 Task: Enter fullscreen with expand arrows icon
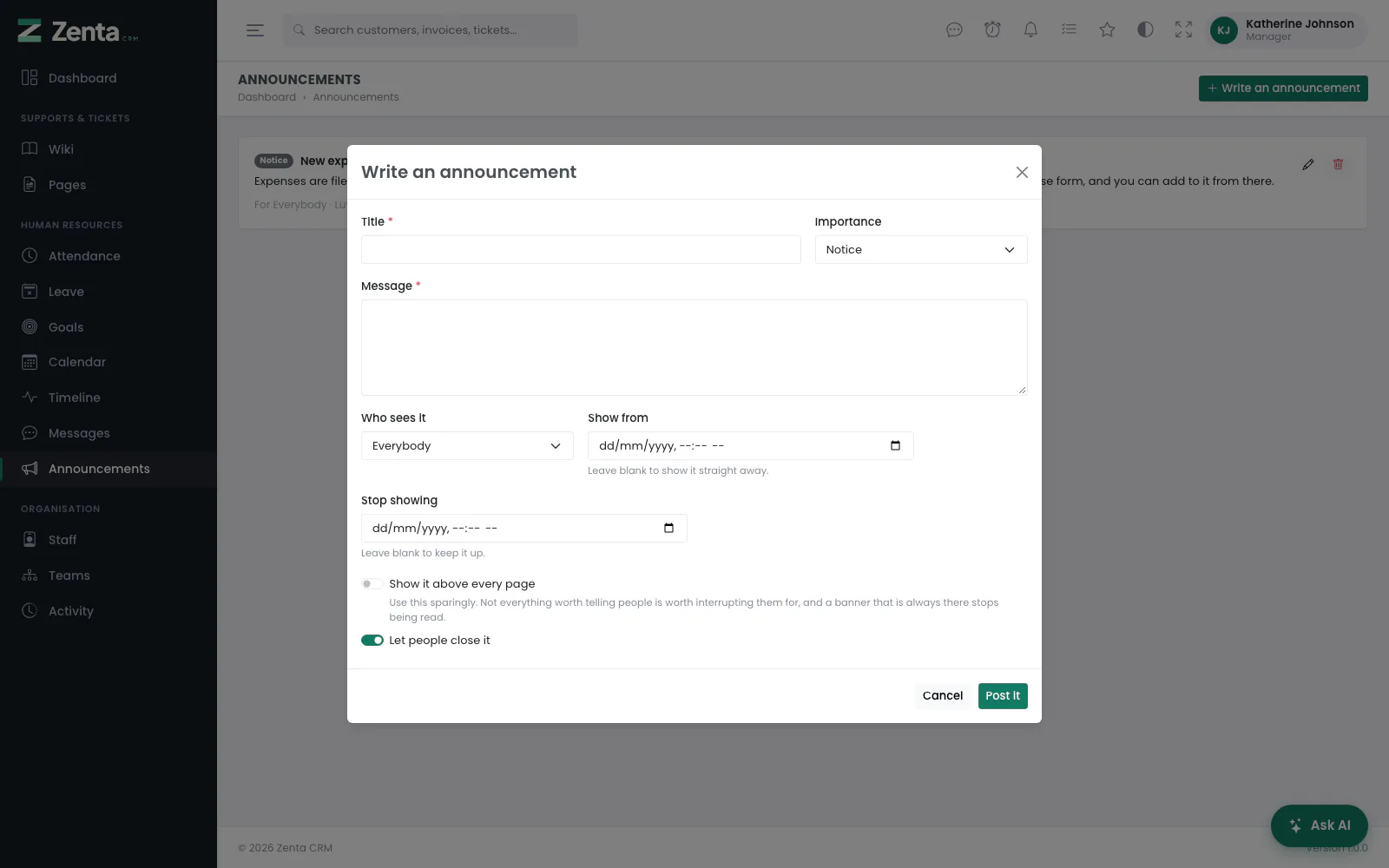1183,30
